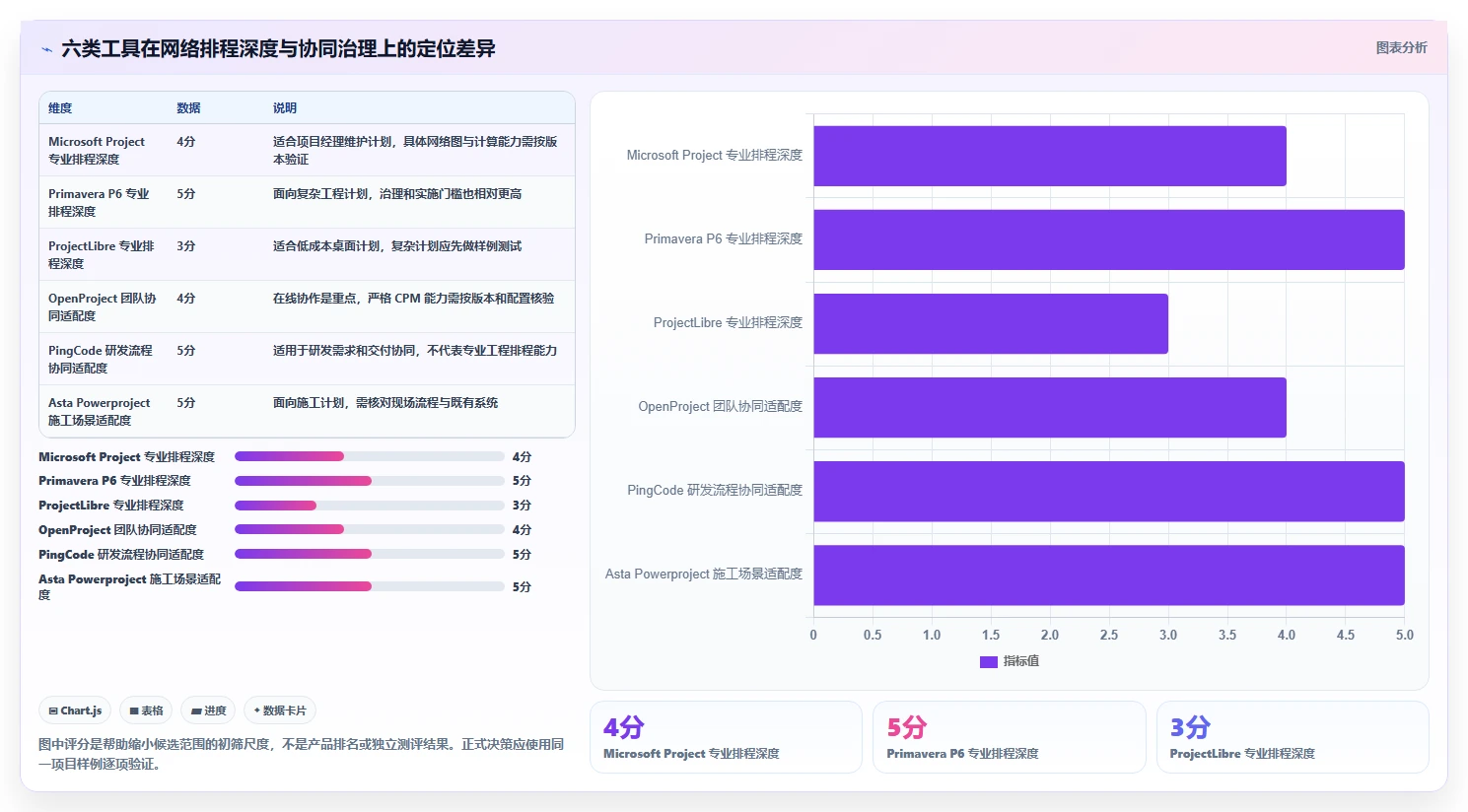This screenshot has height=812, width=1468.
Task: Click the table description 在线协作是重点
Action: point(413,299)
